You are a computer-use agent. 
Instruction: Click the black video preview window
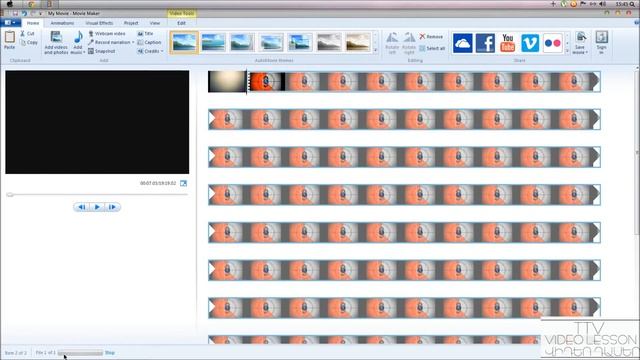(97, 122)
